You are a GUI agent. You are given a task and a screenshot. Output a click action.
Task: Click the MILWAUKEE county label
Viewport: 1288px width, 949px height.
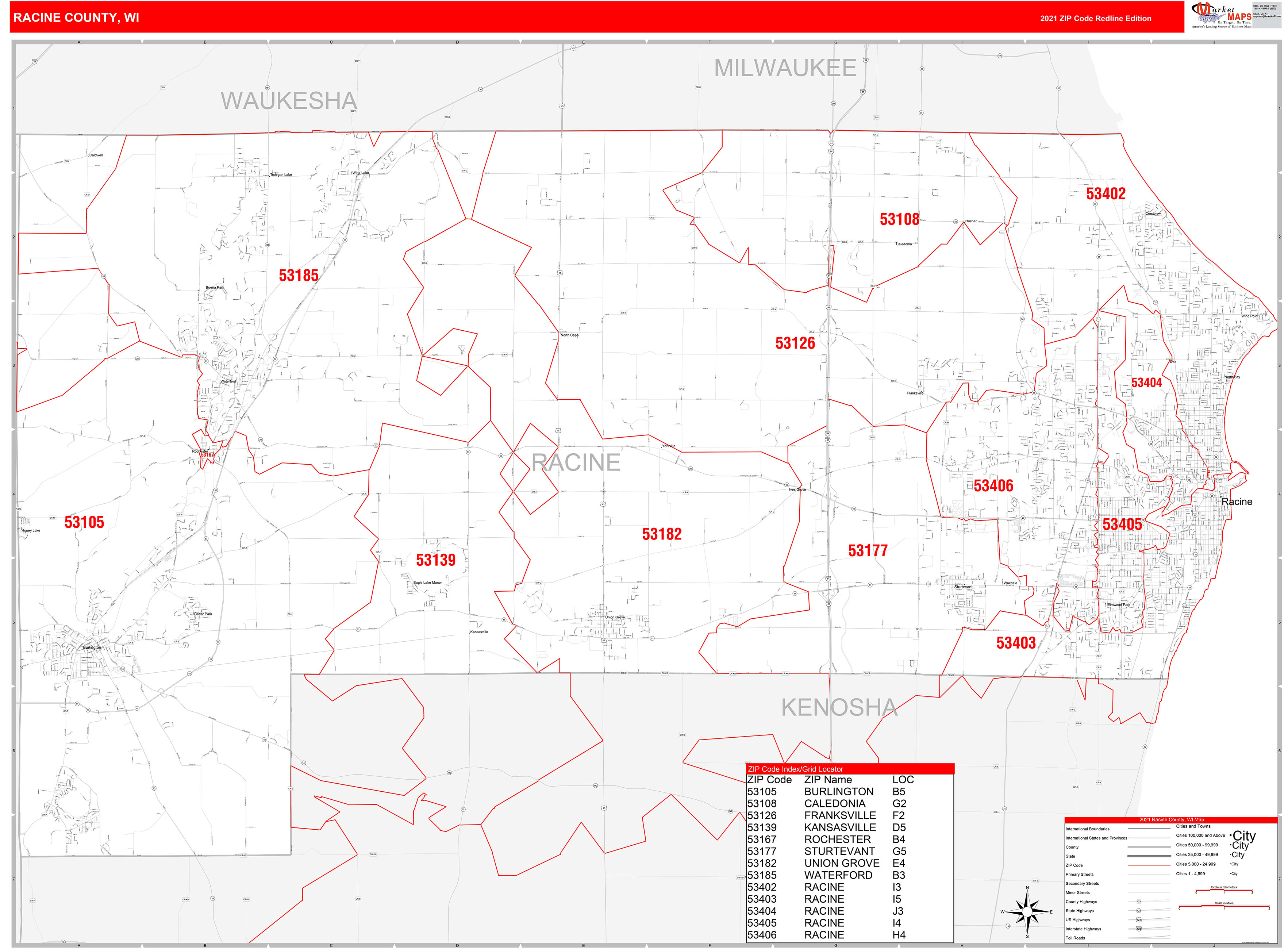point(785,68)
